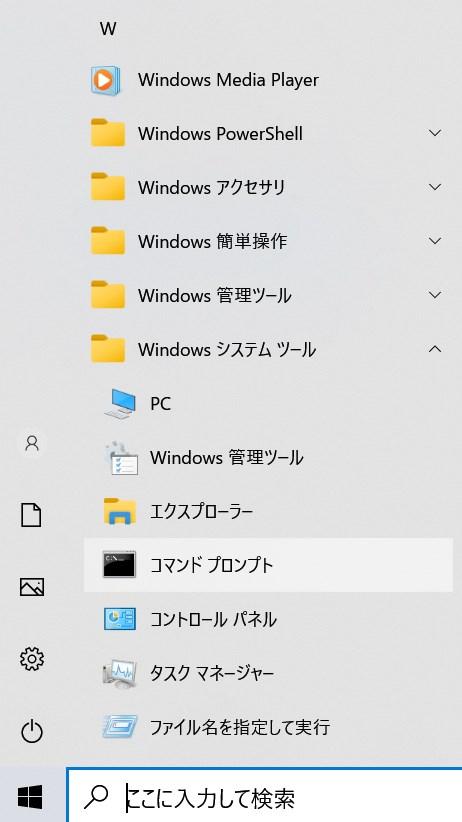This screenshot has width=462, height=822.
Task: Open the Documents icon in sidebar
Action: point(31,515)
